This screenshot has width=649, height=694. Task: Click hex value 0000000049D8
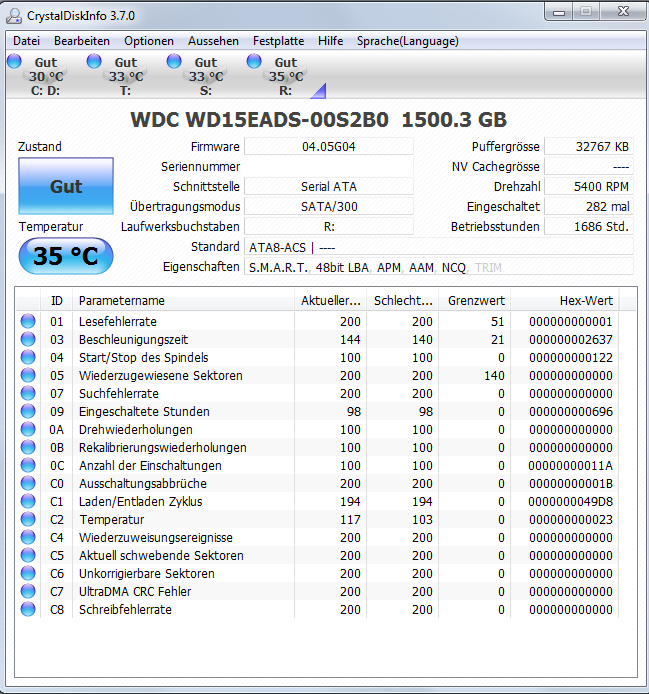[570, 501]
